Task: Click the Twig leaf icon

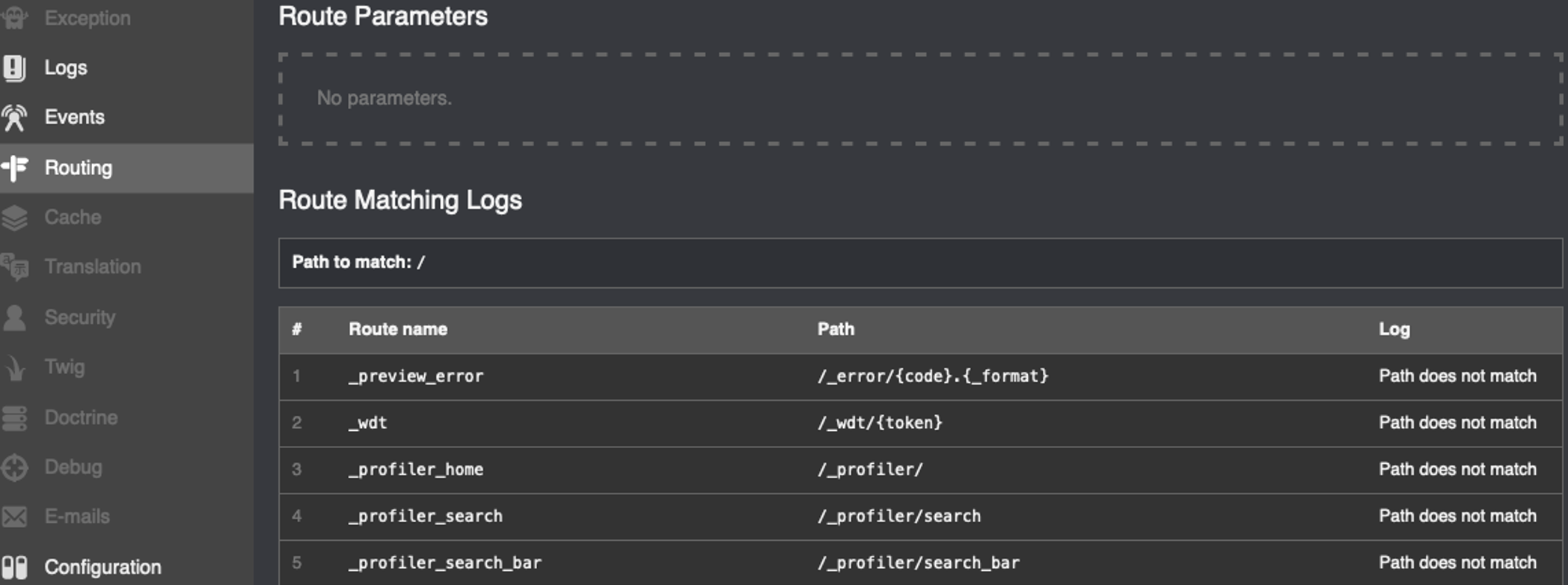Action: click(14, 367)
